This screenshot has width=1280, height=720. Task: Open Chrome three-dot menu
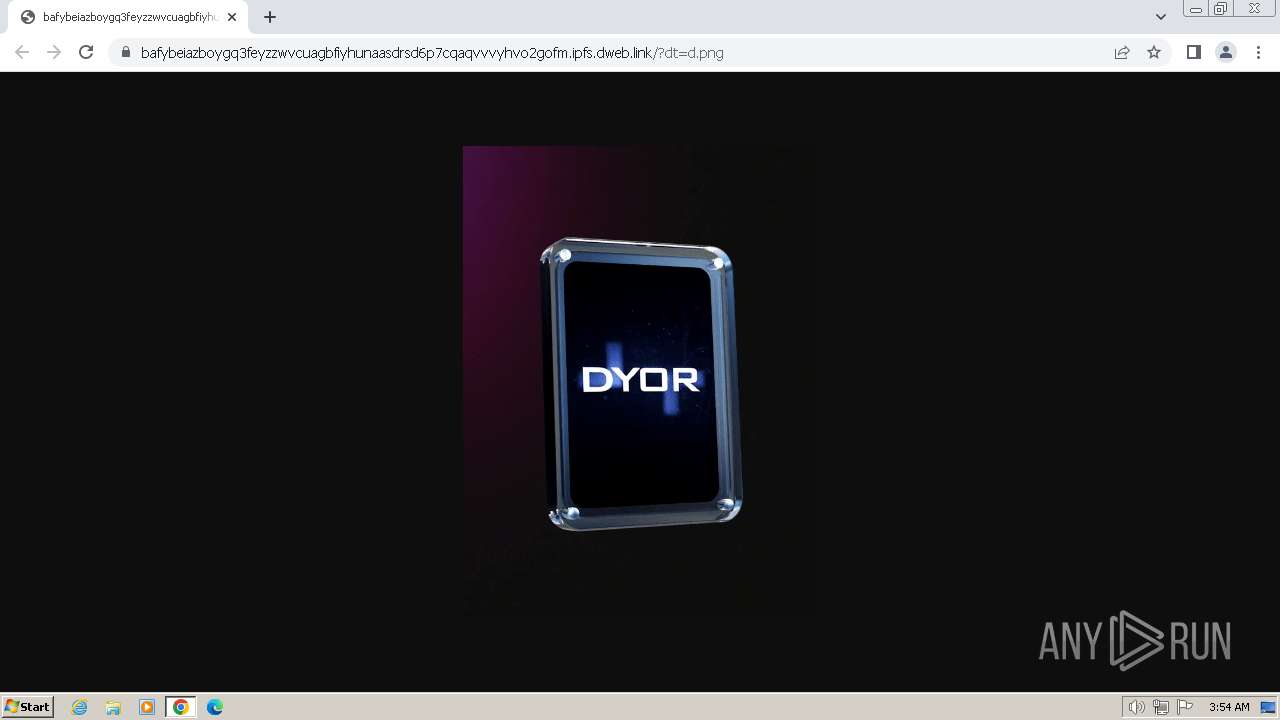tap(1258, 52)
